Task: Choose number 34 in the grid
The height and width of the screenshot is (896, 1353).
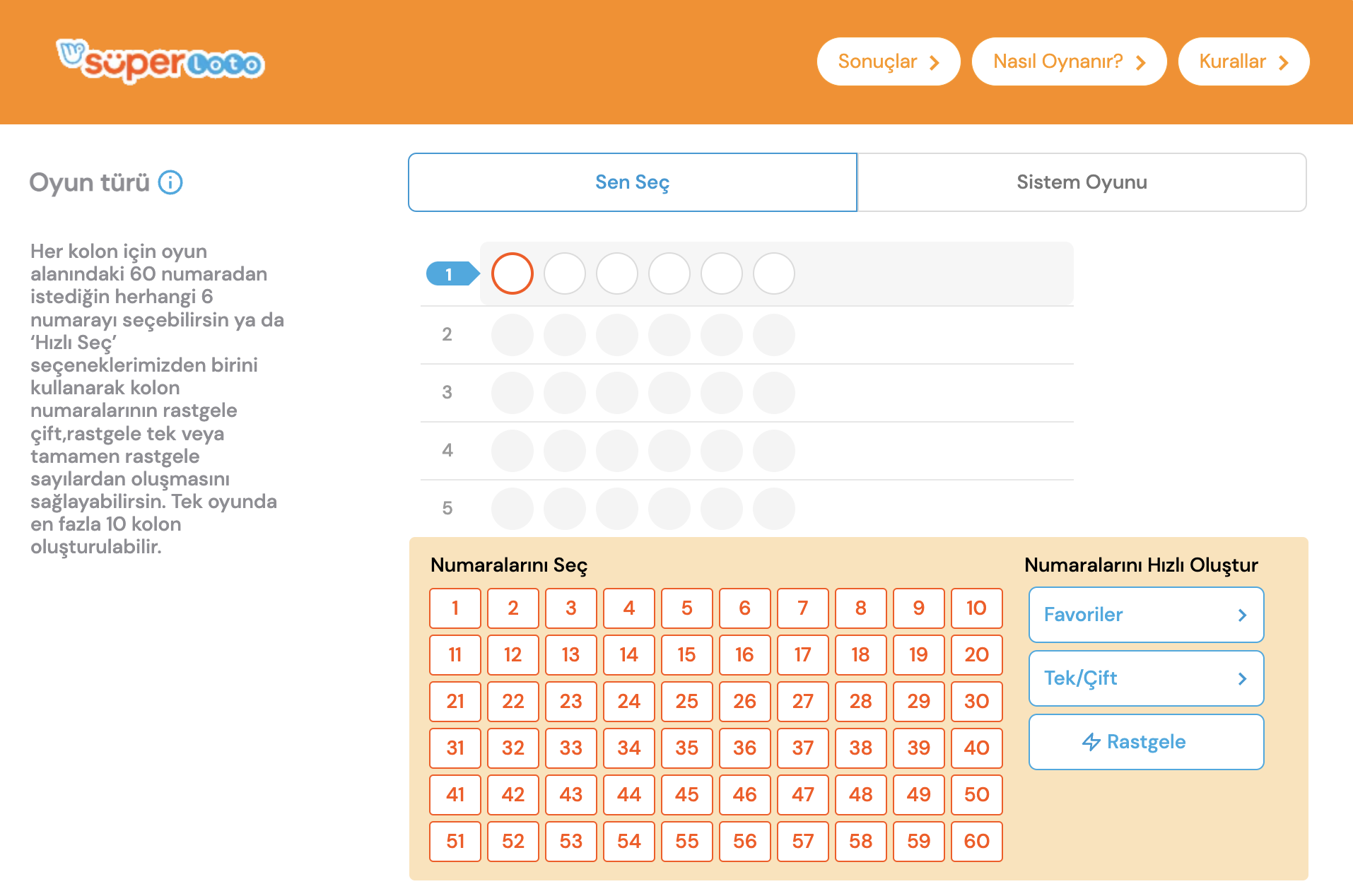Action: (x=629, y=748)
